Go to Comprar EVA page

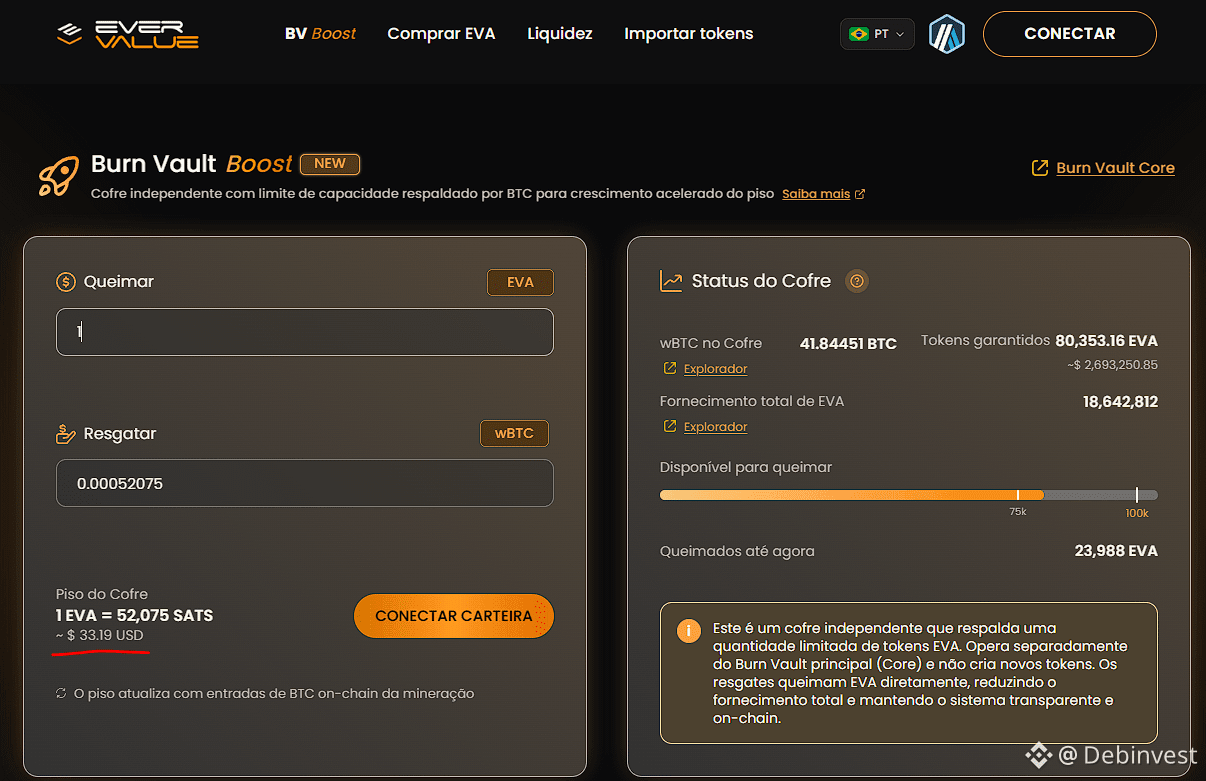441,34
